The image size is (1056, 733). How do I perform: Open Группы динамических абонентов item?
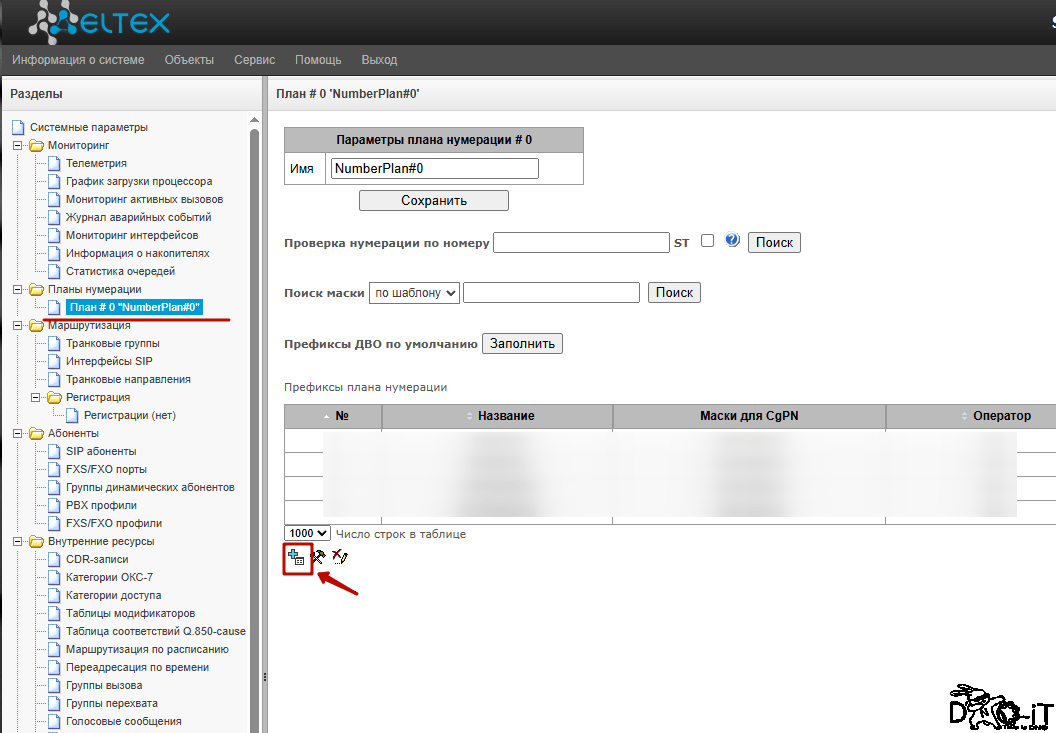(x=150, y=487)
